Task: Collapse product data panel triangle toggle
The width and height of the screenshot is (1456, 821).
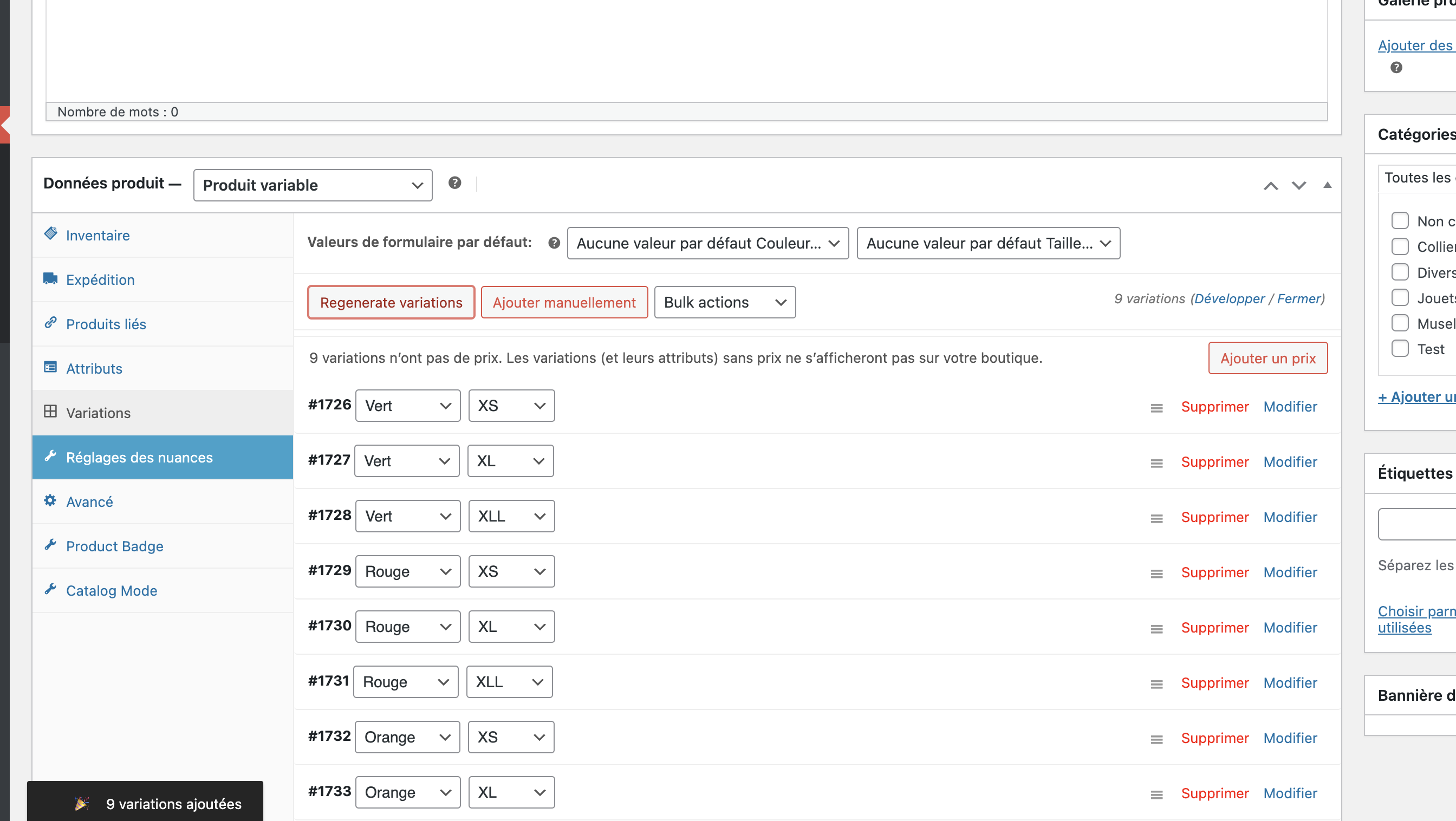Action: coord(1327,185)
